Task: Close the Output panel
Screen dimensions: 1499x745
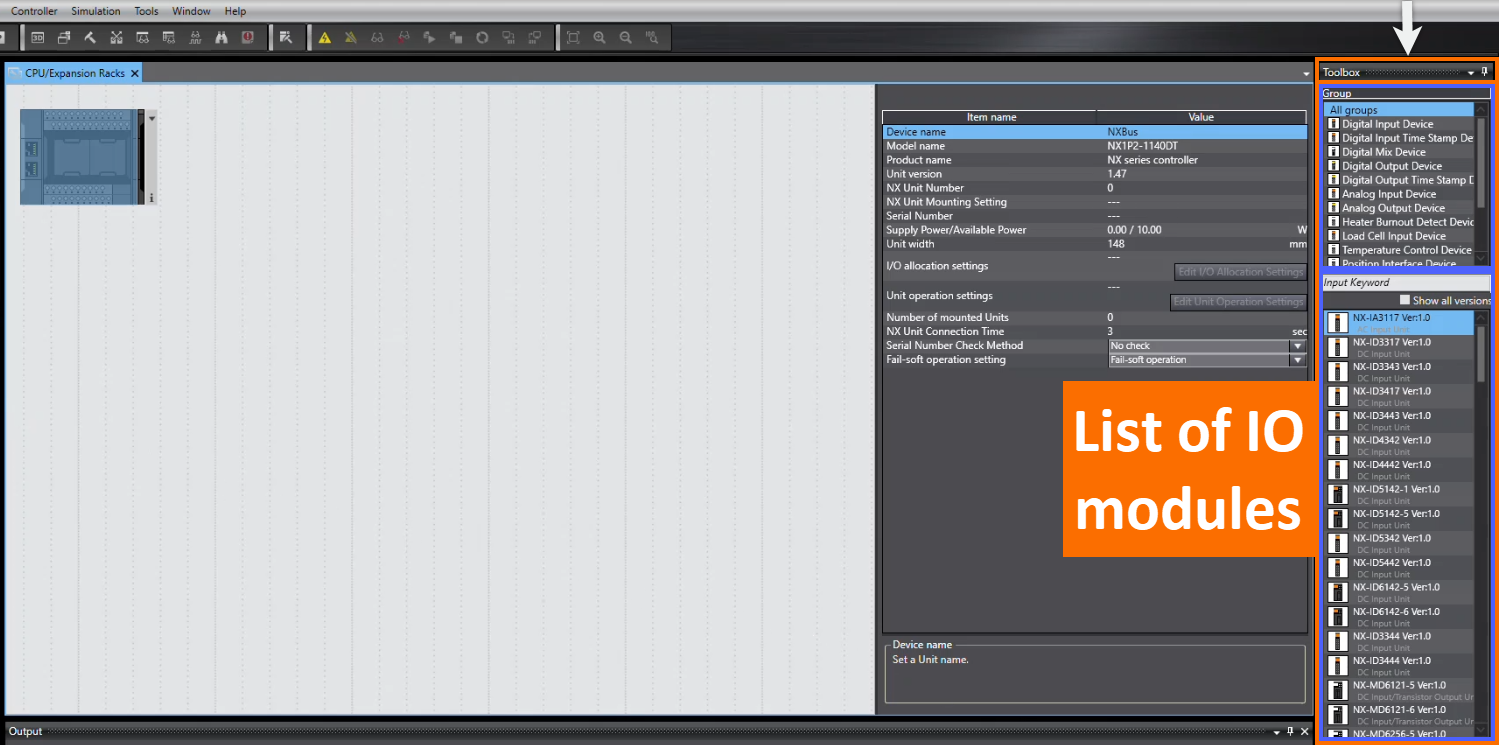Action: tap(1304, 731)
